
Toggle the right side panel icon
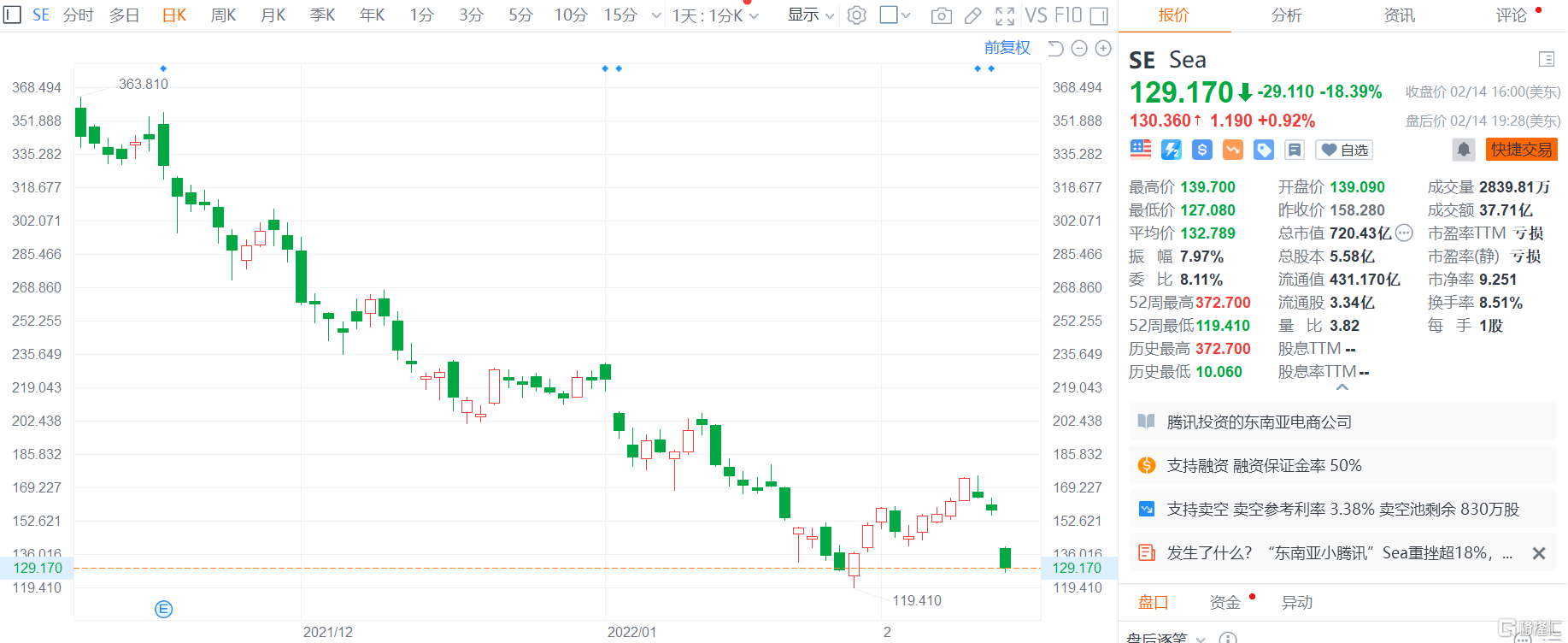point(1100,15)
